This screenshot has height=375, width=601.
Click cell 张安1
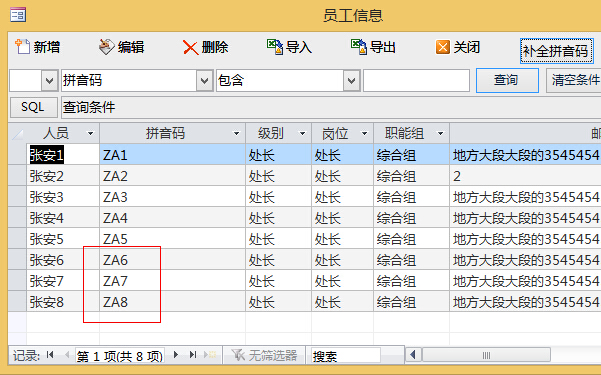pyautogui.click(x=63, y=155)
